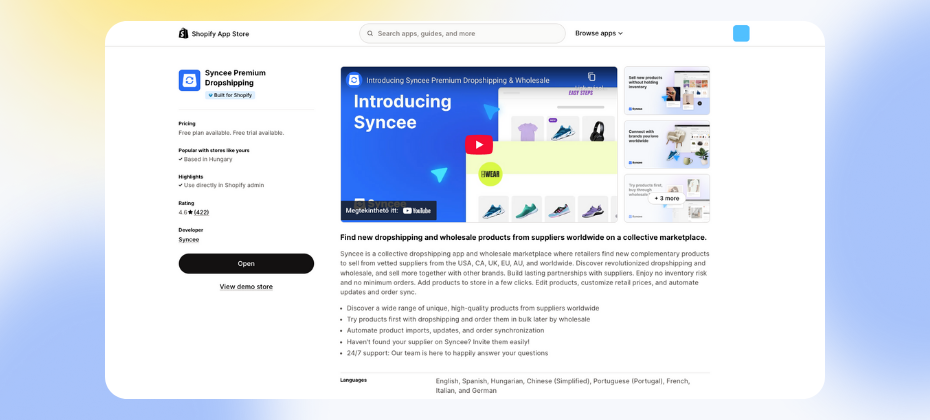930x420 pixels.
Task: Open the 'Sell new products without holding inventory' thumbnail
Action: [x=667, y=90]
